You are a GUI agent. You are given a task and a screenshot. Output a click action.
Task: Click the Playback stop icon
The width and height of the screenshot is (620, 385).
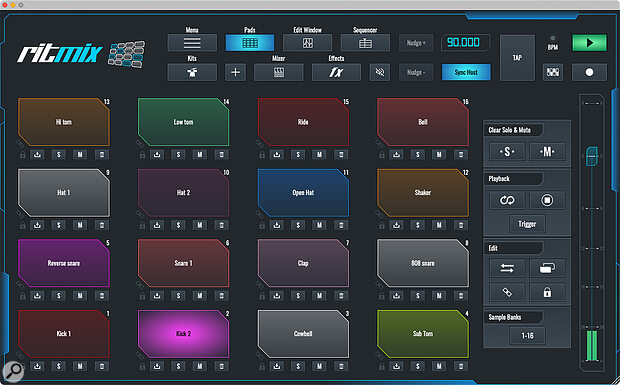click(x=547, y=200)
